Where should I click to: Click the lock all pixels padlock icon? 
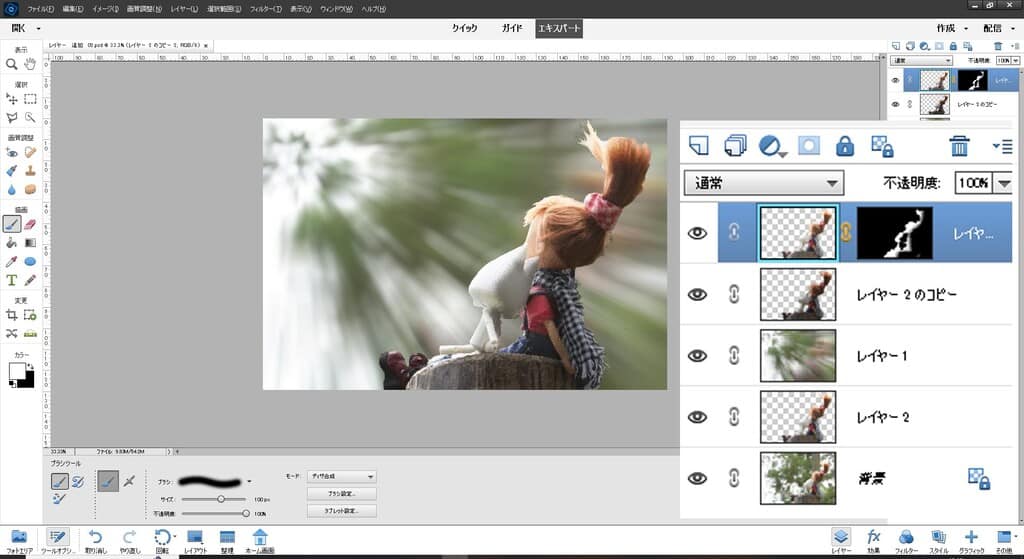point(844,146)
